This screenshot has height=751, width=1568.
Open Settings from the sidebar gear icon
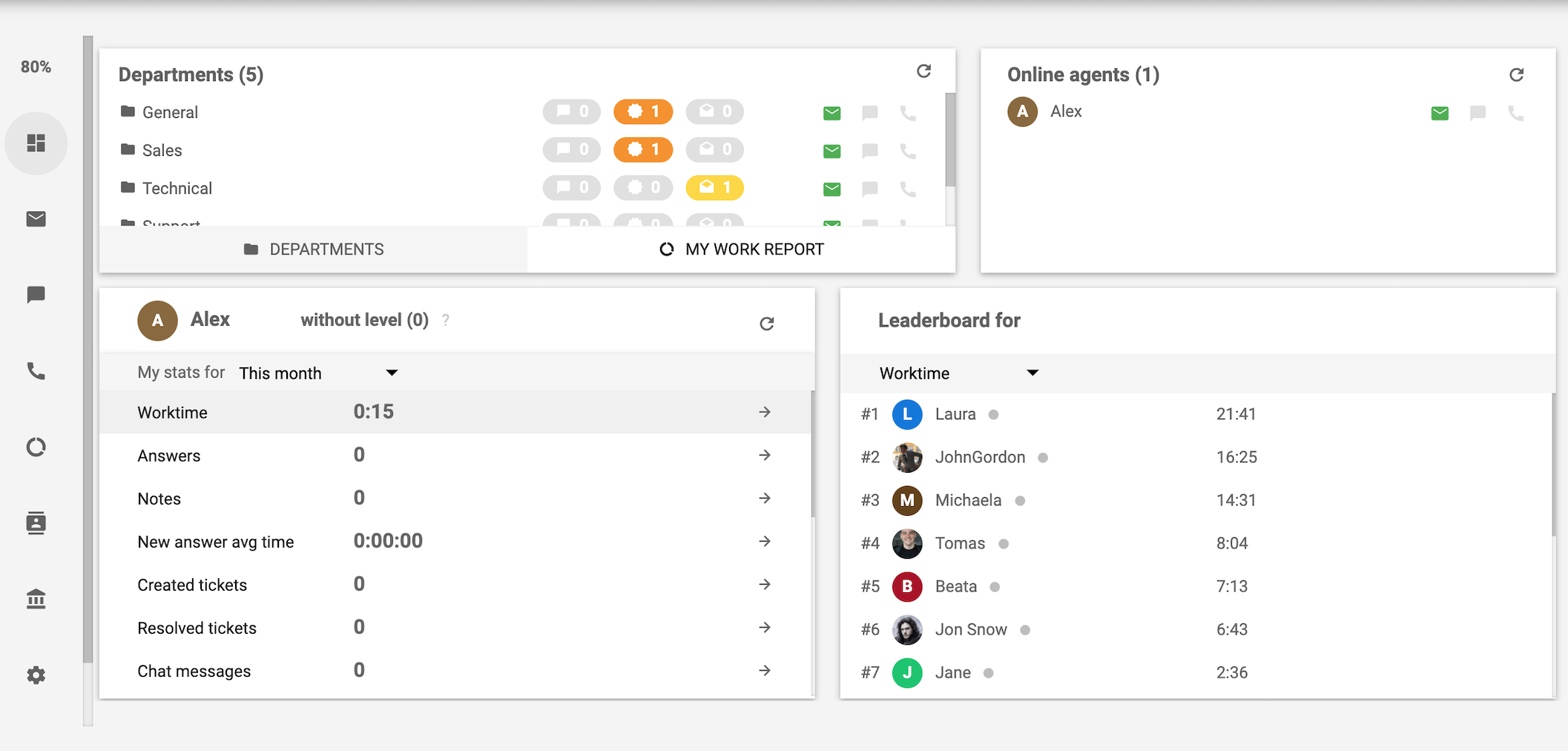36,675
